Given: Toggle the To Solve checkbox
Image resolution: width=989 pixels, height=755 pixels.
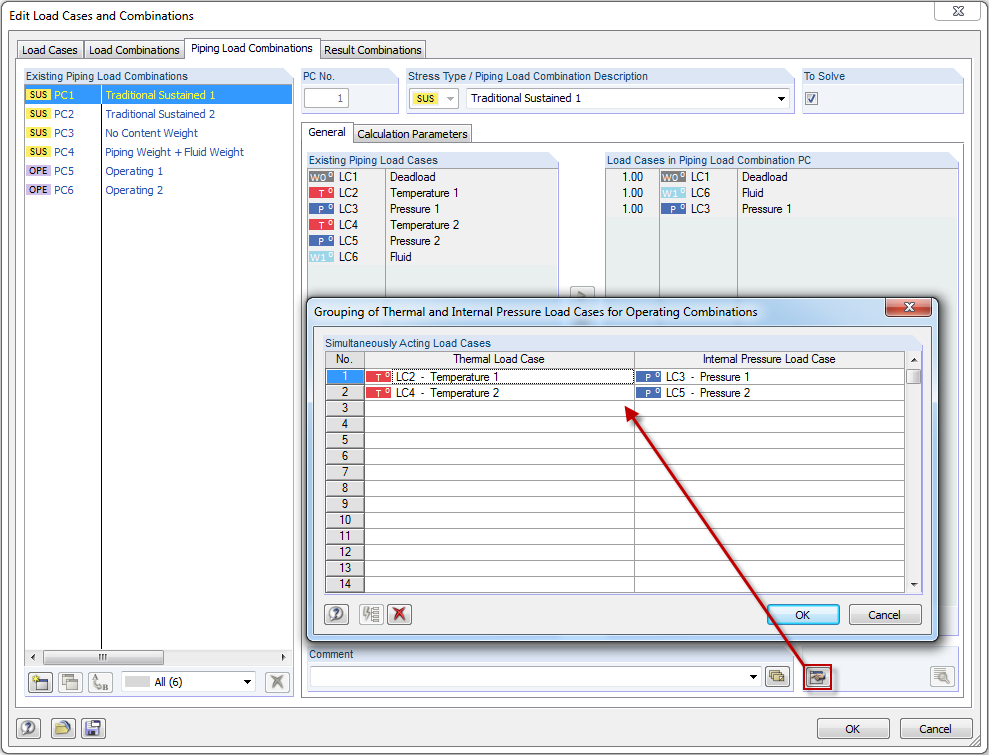Looking at the screenshot, I should pyautogui.click(x=812, y=98).
